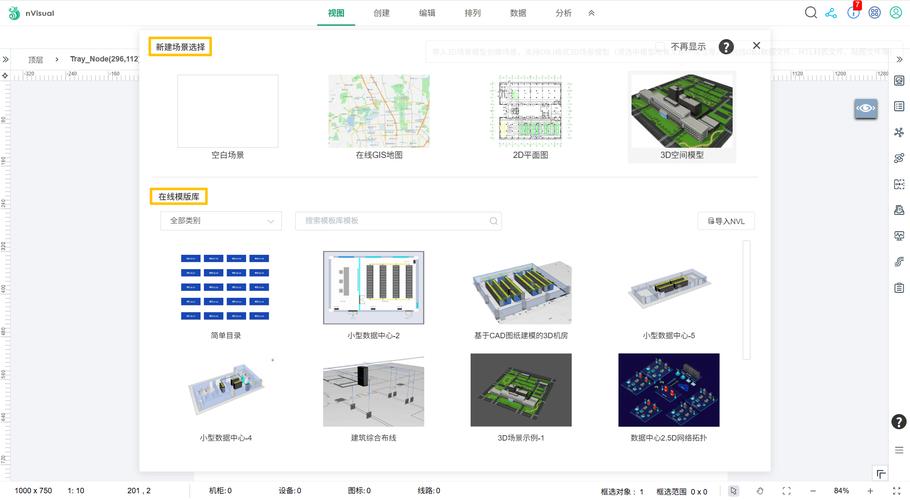
Task: Open the first icon in the right sidebar
Action: [x=899, y=81]
